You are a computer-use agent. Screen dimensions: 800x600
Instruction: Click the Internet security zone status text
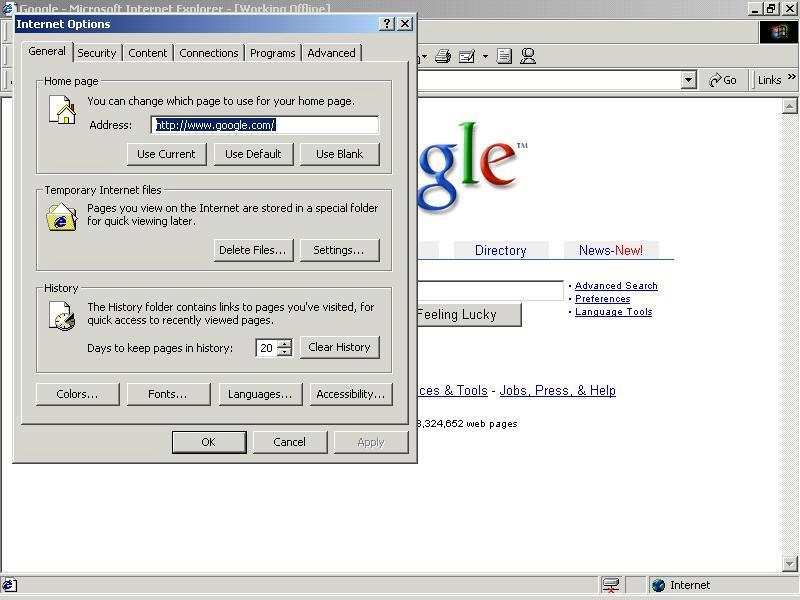click(x=690, y=585)
